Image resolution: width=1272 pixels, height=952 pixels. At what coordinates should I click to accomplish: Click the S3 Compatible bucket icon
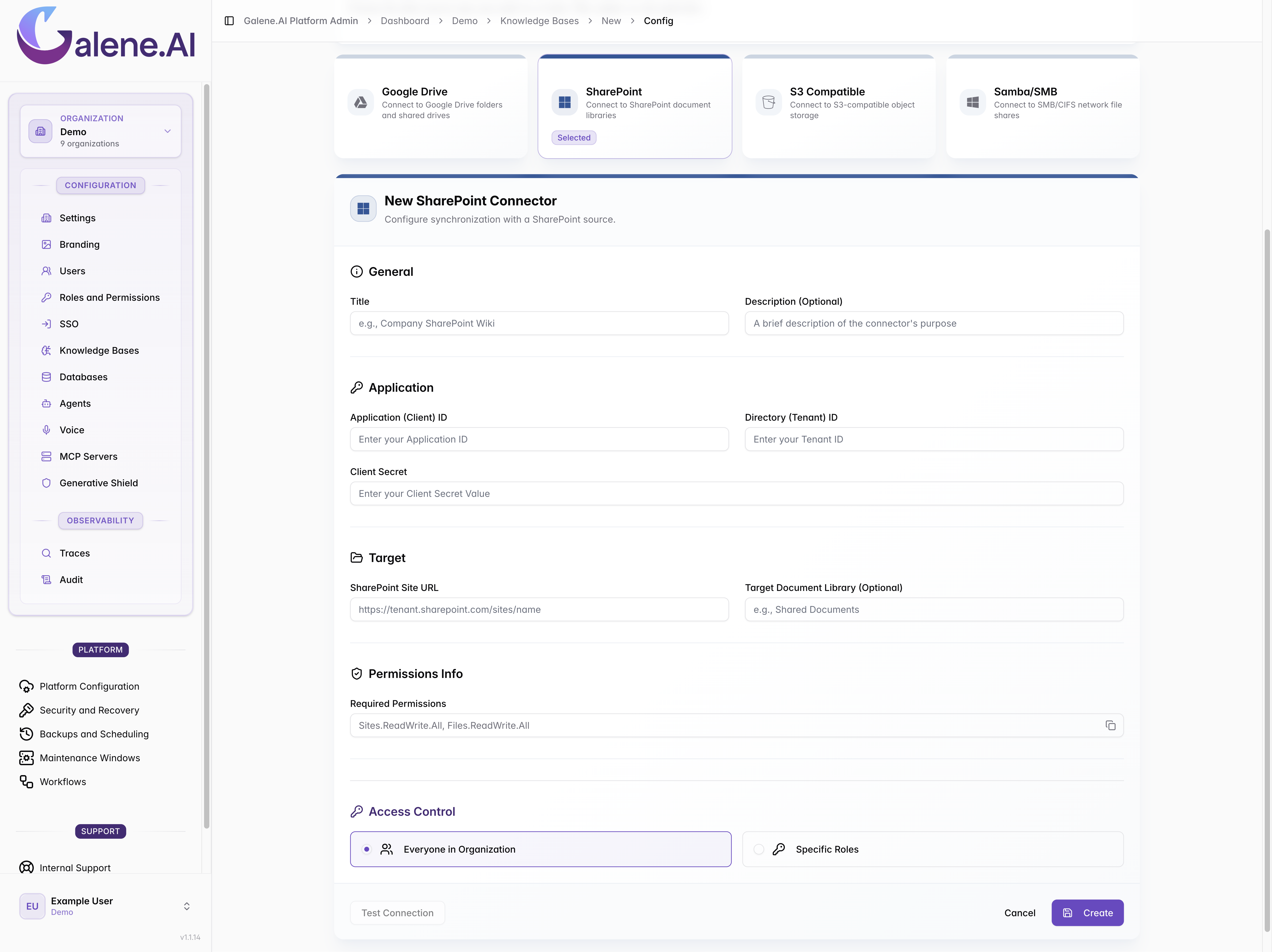click(768, 102)
